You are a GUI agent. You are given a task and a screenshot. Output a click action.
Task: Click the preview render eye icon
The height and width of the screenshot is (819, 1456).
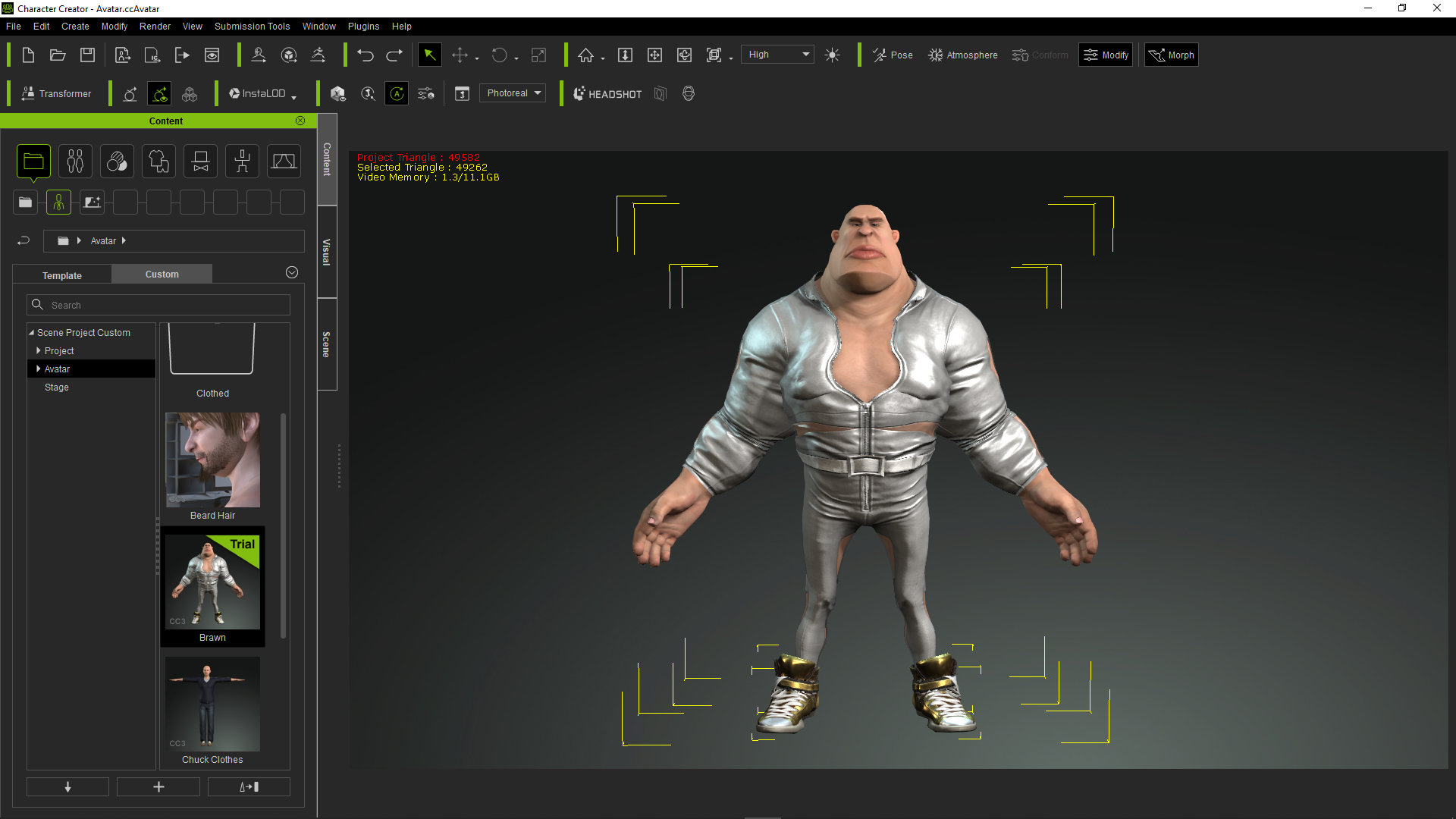(x=212, y=55)
